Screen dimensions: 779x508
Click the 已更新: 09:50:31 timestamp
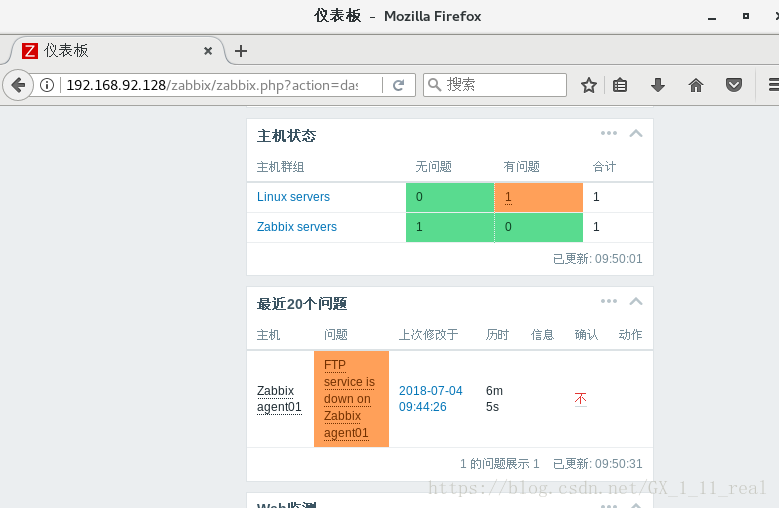click(598, 464)
